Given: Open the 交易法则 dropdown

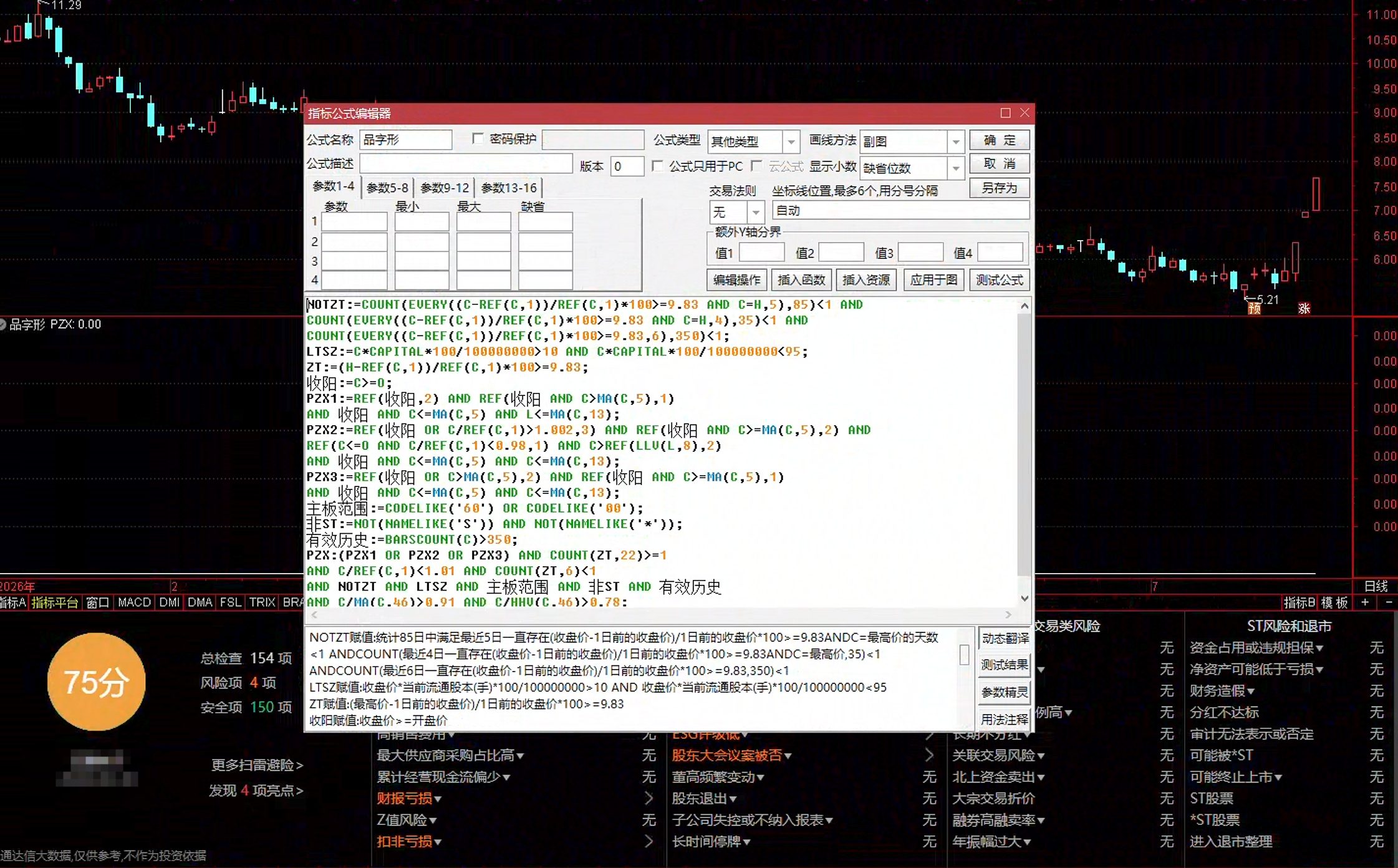Looking at the screenshot, I should 756,212.
